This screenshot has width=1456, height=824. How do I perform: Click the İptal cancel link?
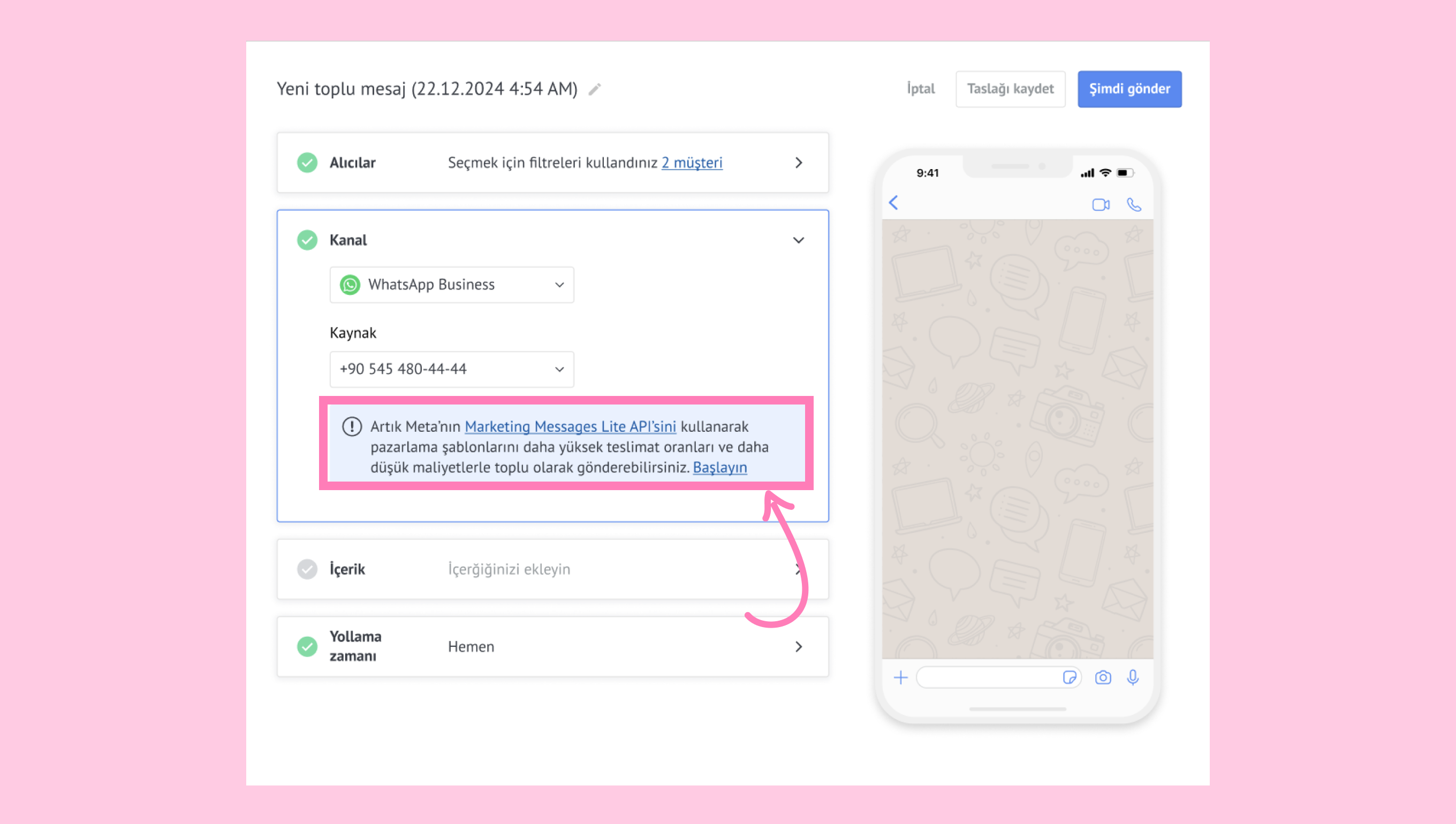tap(921, 89)
